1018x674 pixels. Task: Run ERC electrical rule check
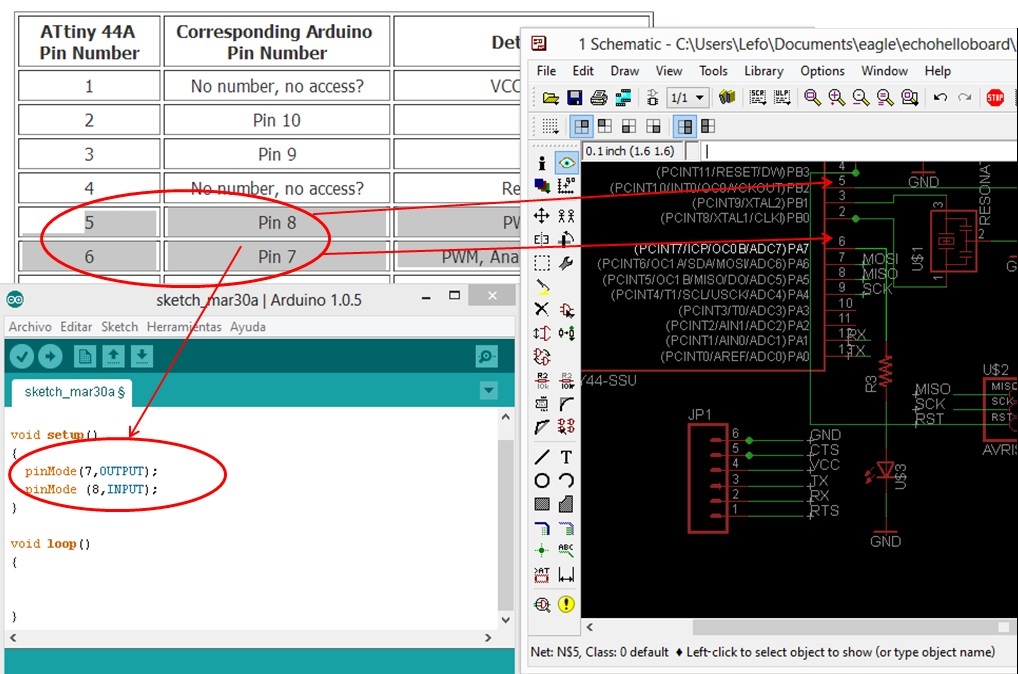[541, 605]
